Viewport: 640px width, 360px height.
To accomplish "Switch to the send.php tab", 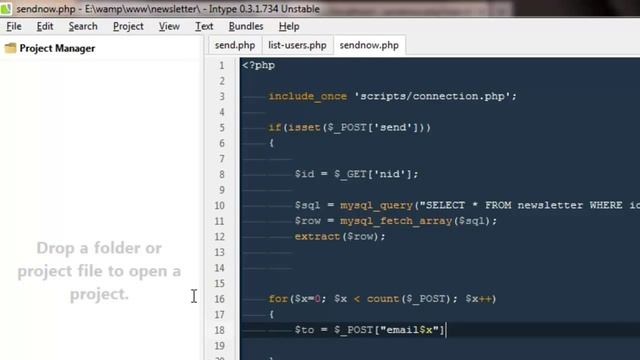I will tap(235, 45).
